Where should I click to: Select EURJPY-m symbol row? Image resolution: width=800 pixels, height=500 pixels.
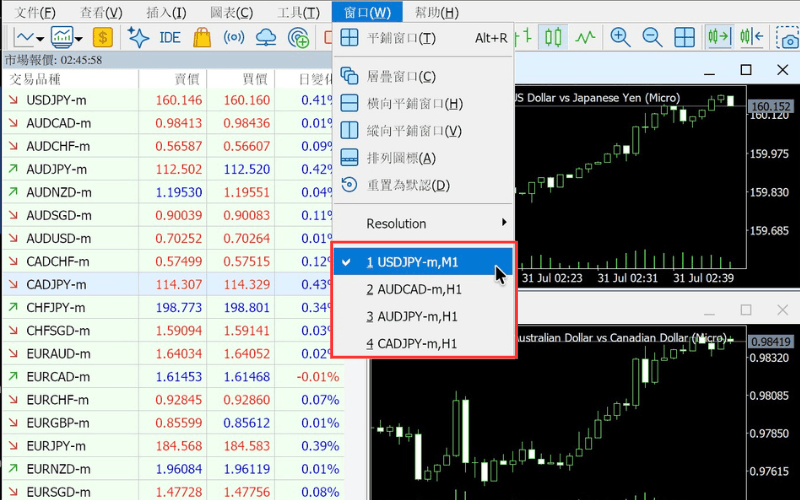(x=172, y=446)
